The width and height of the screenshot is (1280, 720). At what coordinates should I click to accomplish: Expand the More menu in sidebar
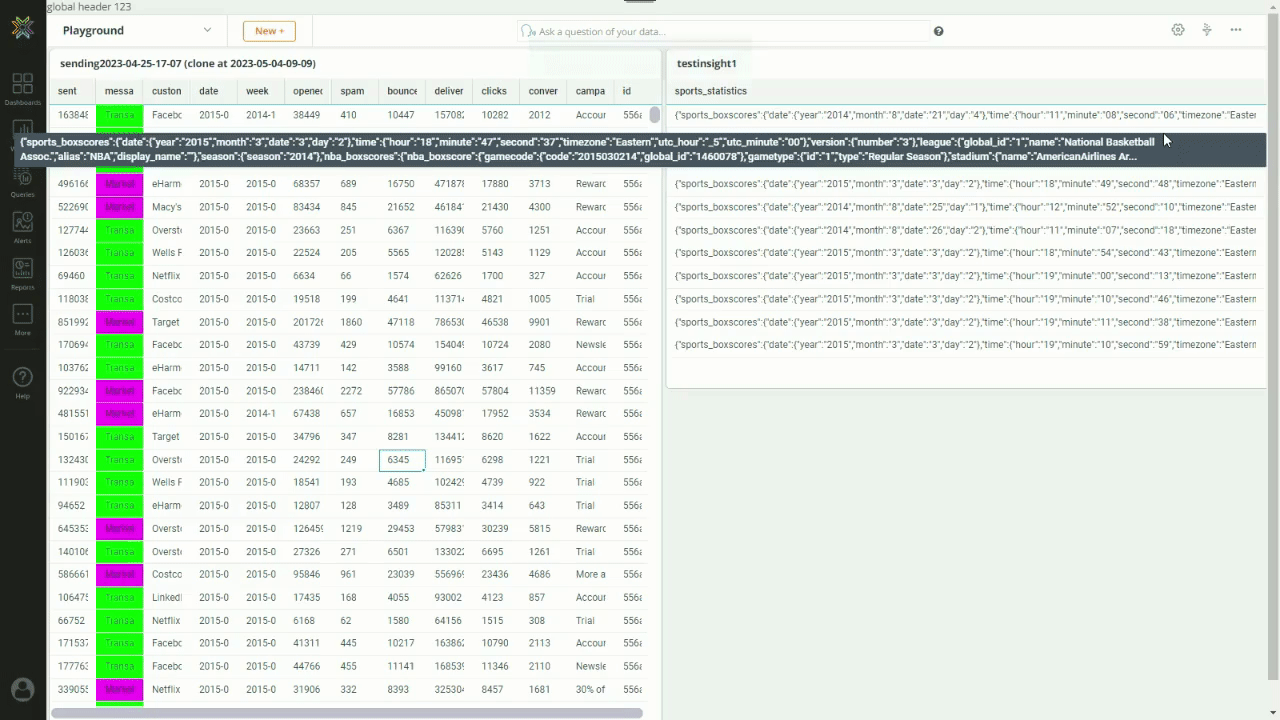(22, 320)
